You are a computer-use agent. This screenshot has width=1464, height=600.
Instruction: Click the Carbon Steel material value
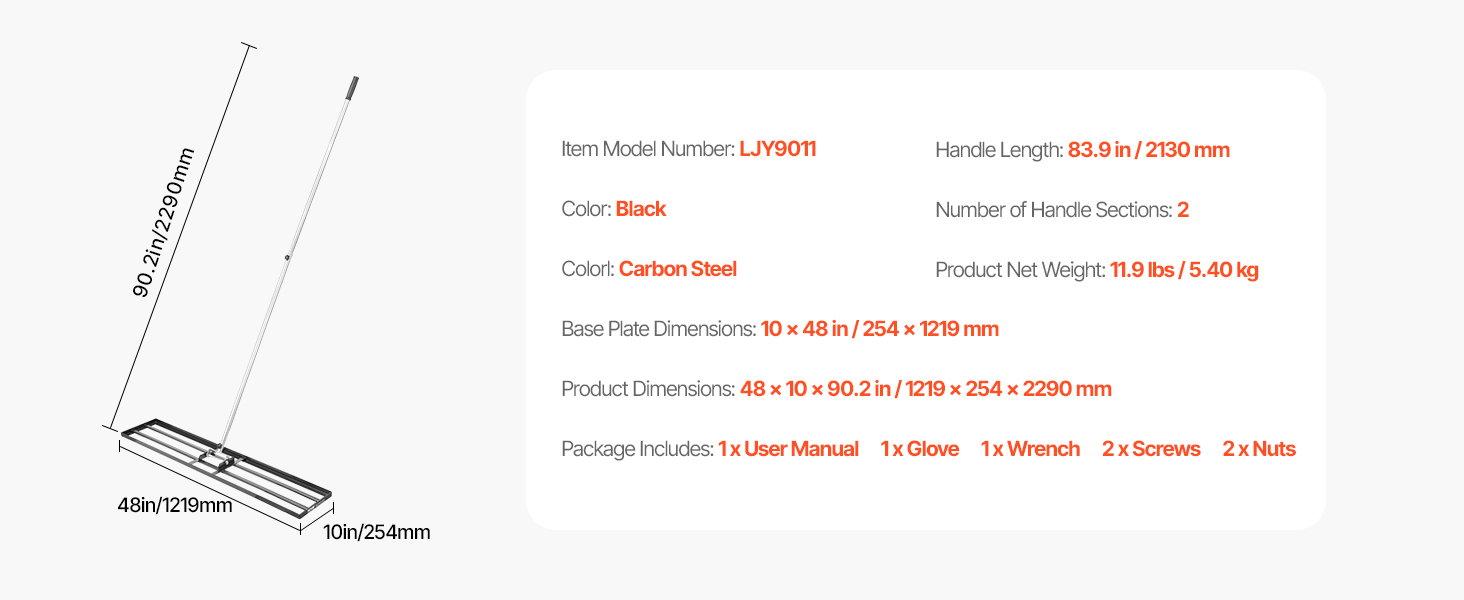(x=677, y=269)
